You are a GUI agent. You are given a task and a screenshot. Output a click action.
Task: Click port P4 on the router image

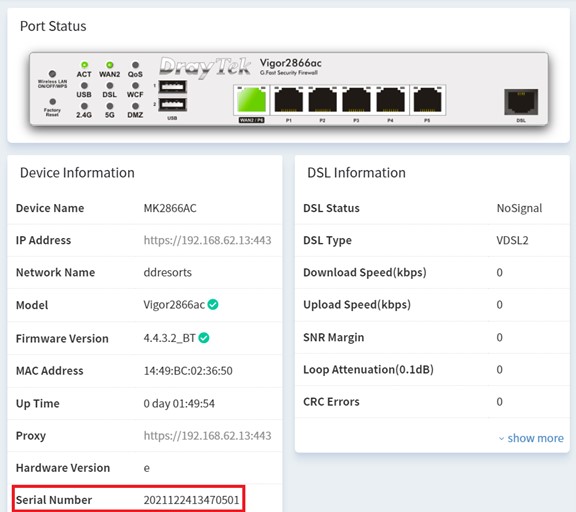(x=390, y=100)
